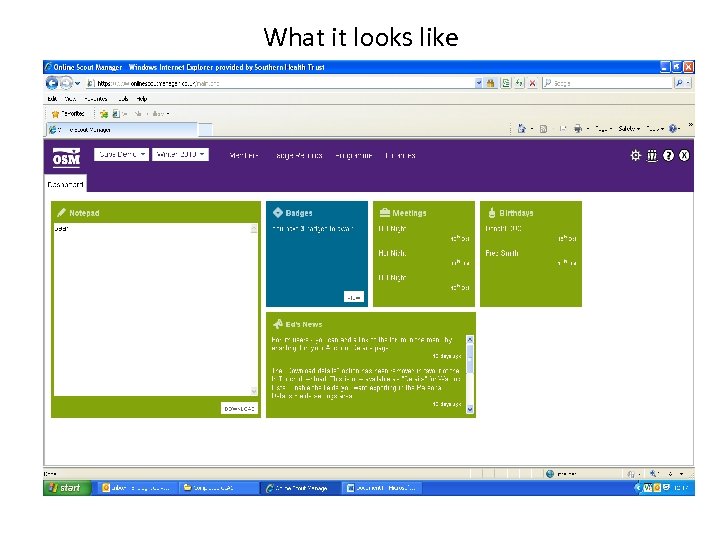Click the OSM logo in the header
This screenshot has height=540, width=720.
coord(66,158)
